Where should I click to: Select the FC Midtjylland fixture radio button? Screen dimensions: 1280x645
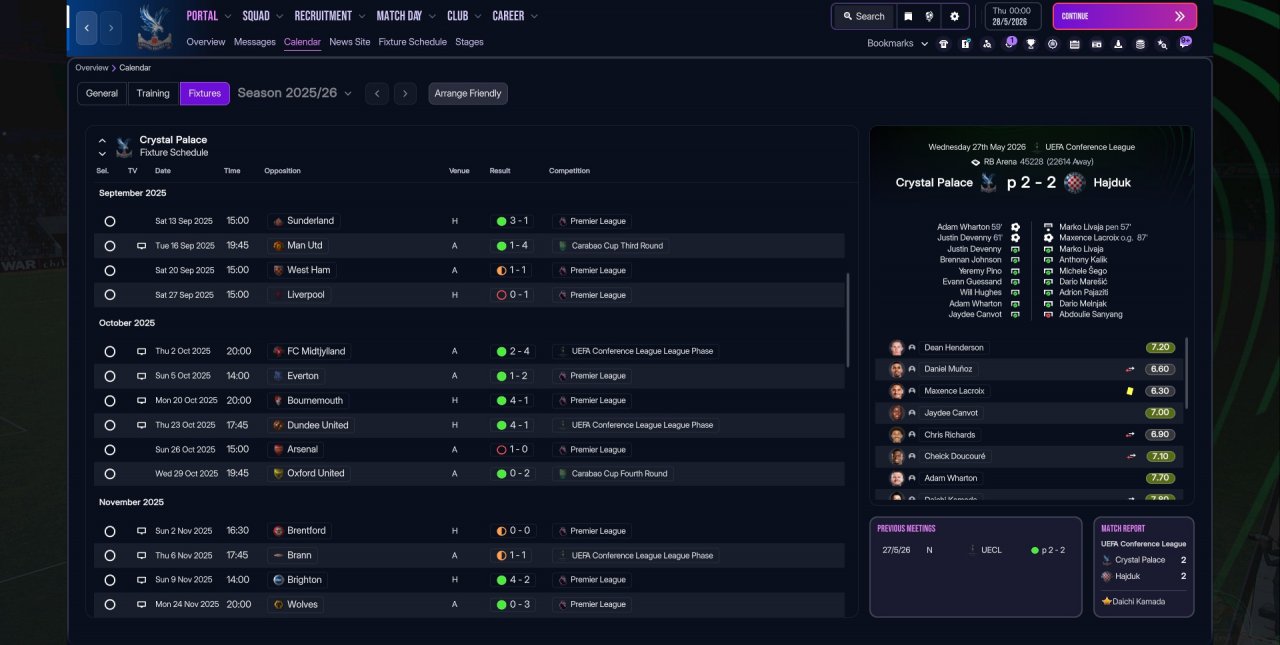(x=110, y=351)
